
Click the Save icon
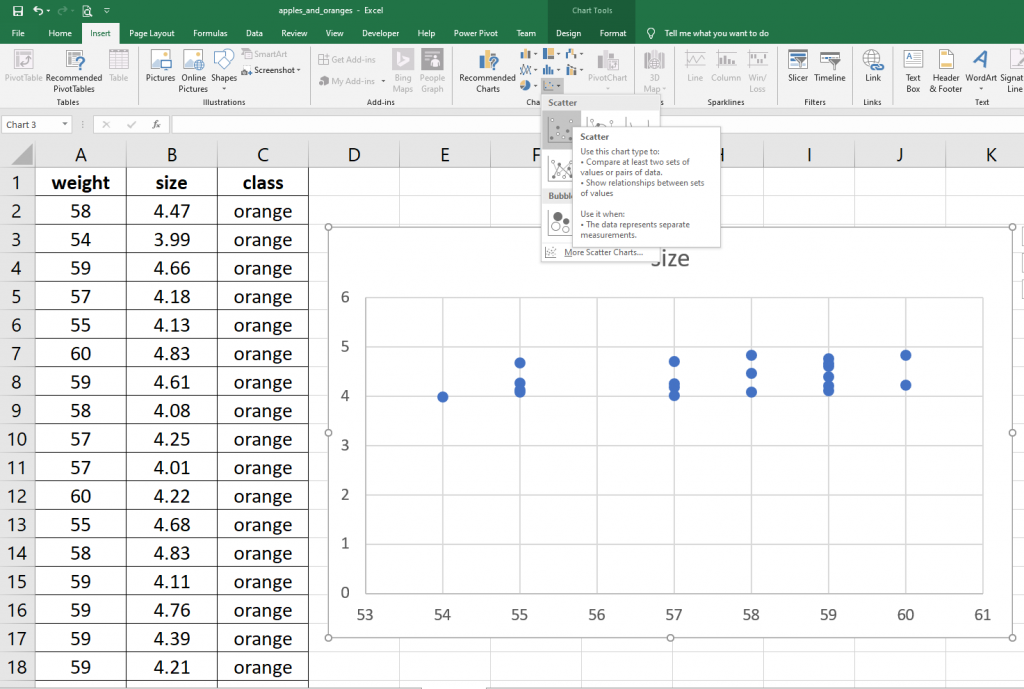click(18, 10)
